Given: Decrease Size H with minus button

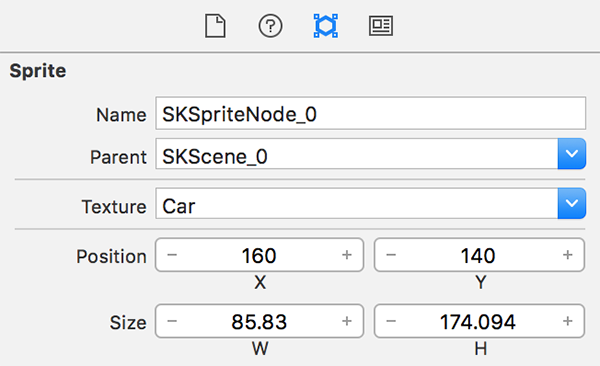Looking at the screenshot, I should (x=391, y=321).
